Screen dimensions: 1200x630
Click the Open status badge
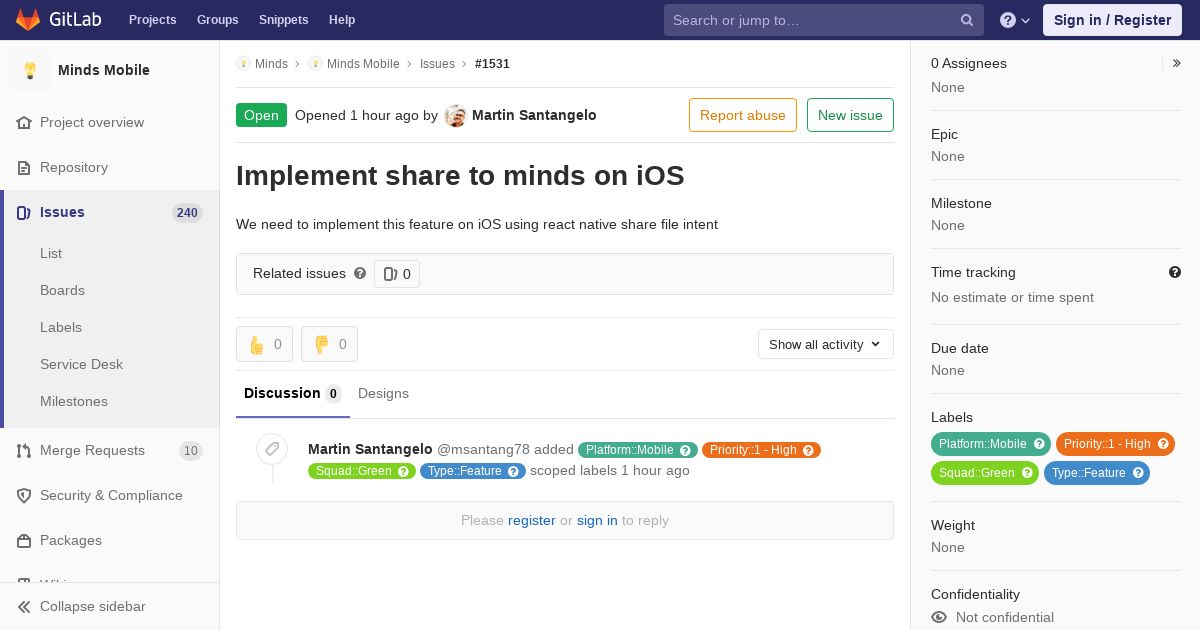[x=261, y=115]
